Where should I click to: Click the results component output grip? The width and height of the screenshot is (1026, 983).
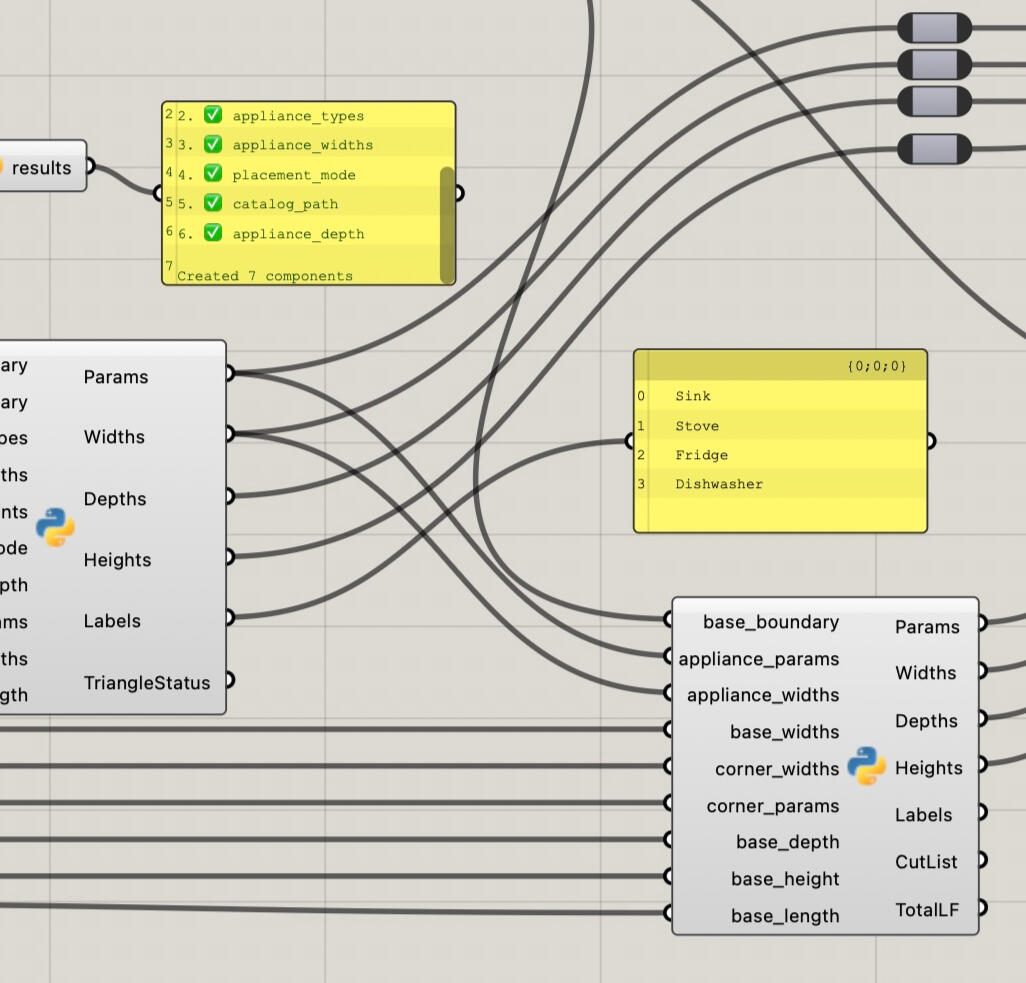click(90, 167)
